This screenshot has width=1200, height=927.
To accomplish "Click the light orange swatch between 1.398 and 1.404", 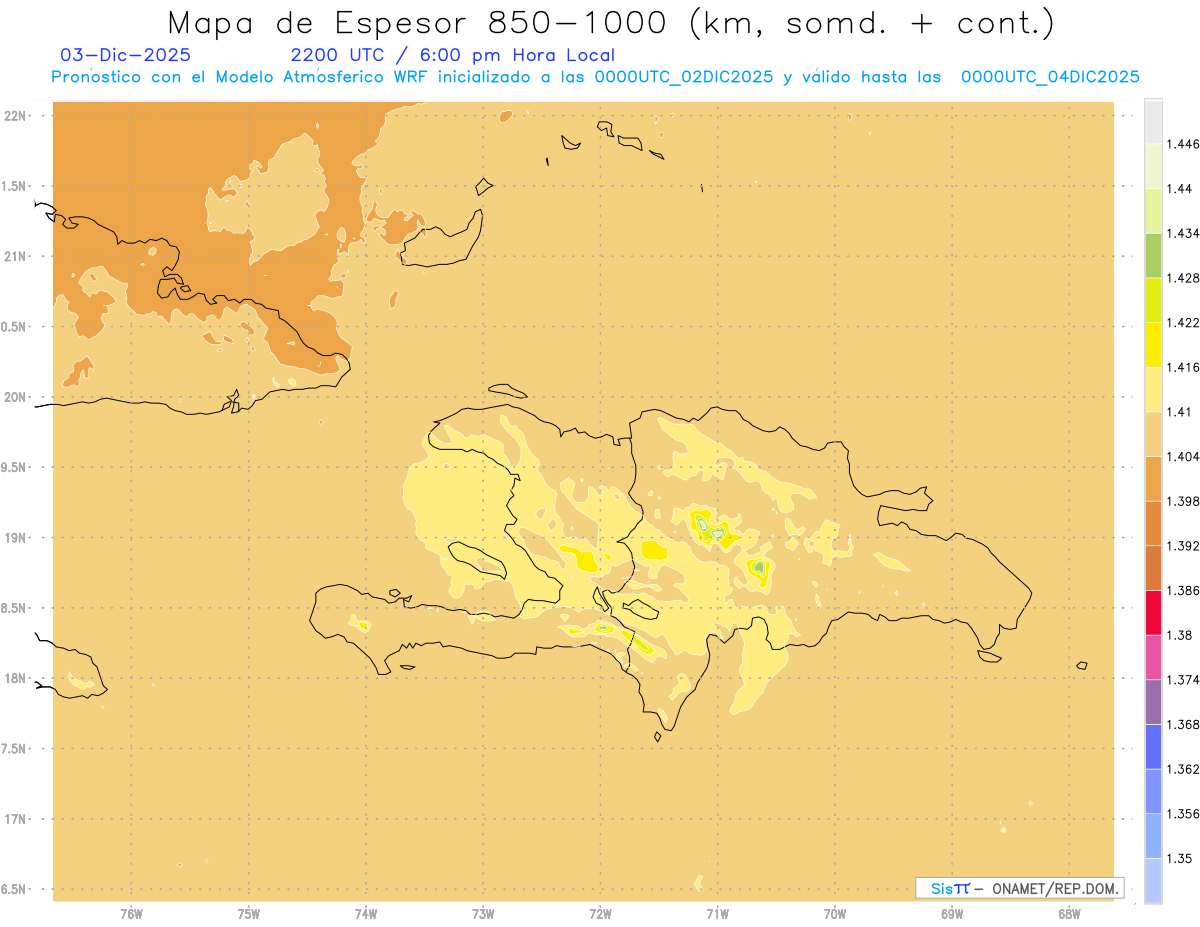I will [1153, 478].
